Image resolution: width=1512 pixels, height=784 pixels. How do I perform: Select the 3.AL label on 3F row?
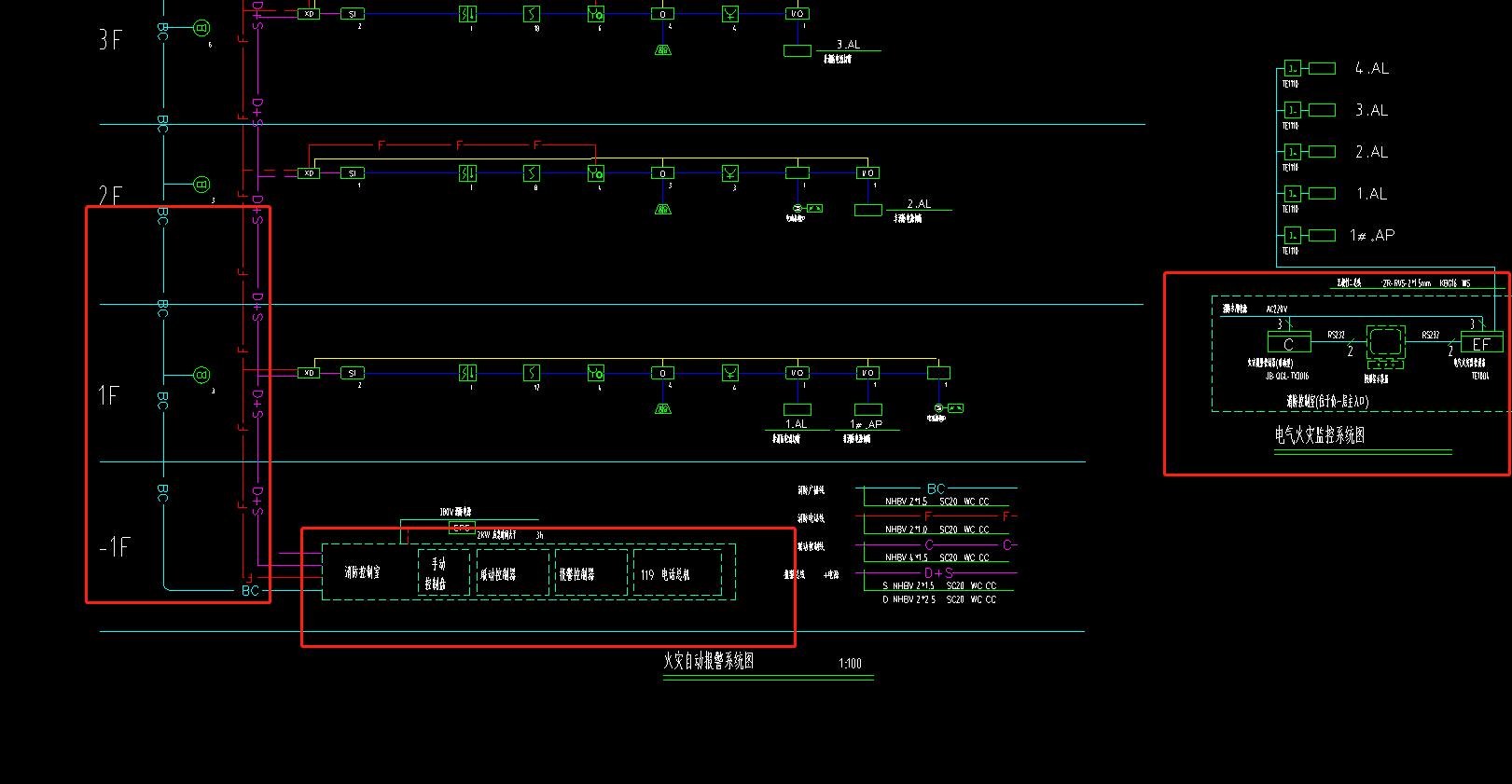[848, 45]
